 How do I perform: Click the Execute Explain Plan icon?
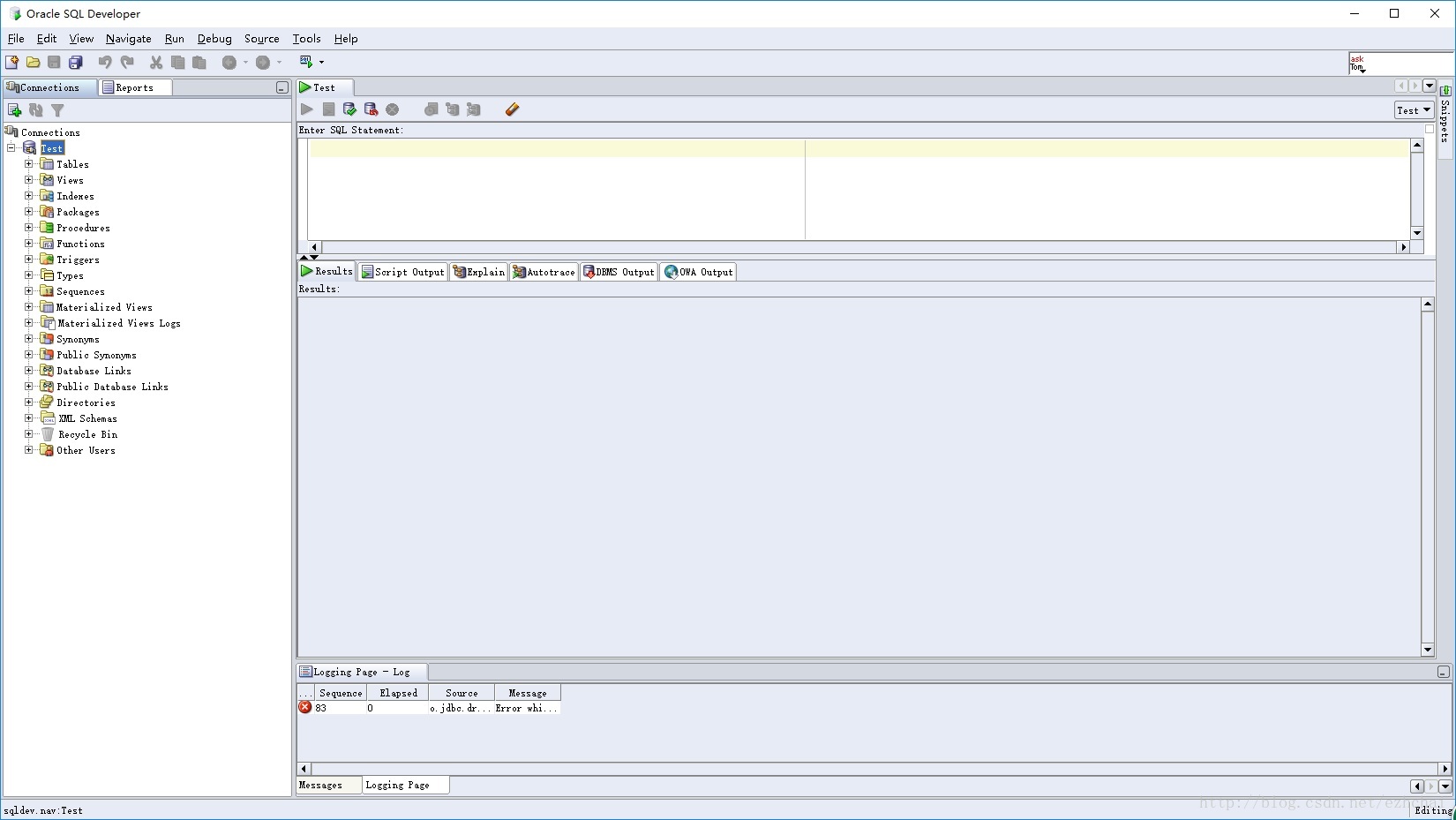(x=453, y=109)
